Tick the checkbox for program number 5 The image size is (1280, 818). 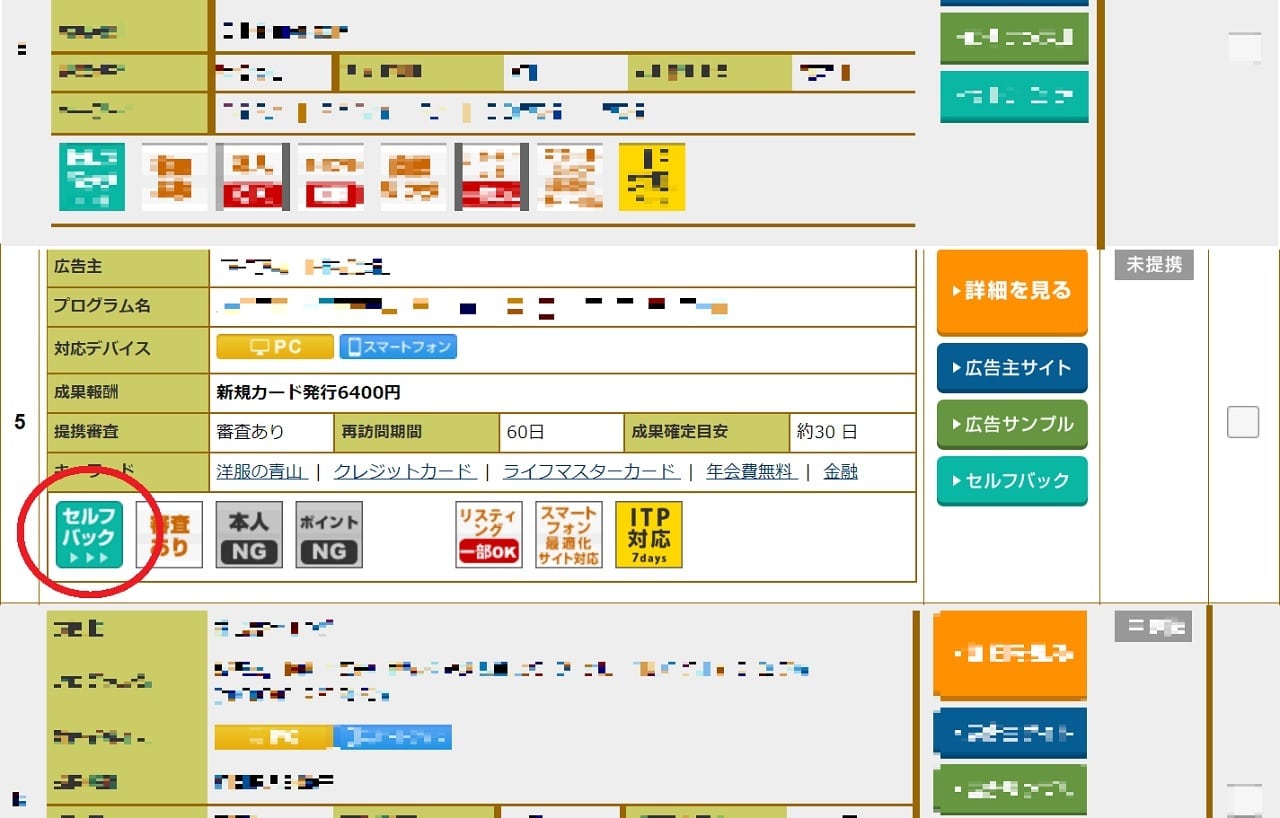pyautogui.click(x=1243, y=424)
